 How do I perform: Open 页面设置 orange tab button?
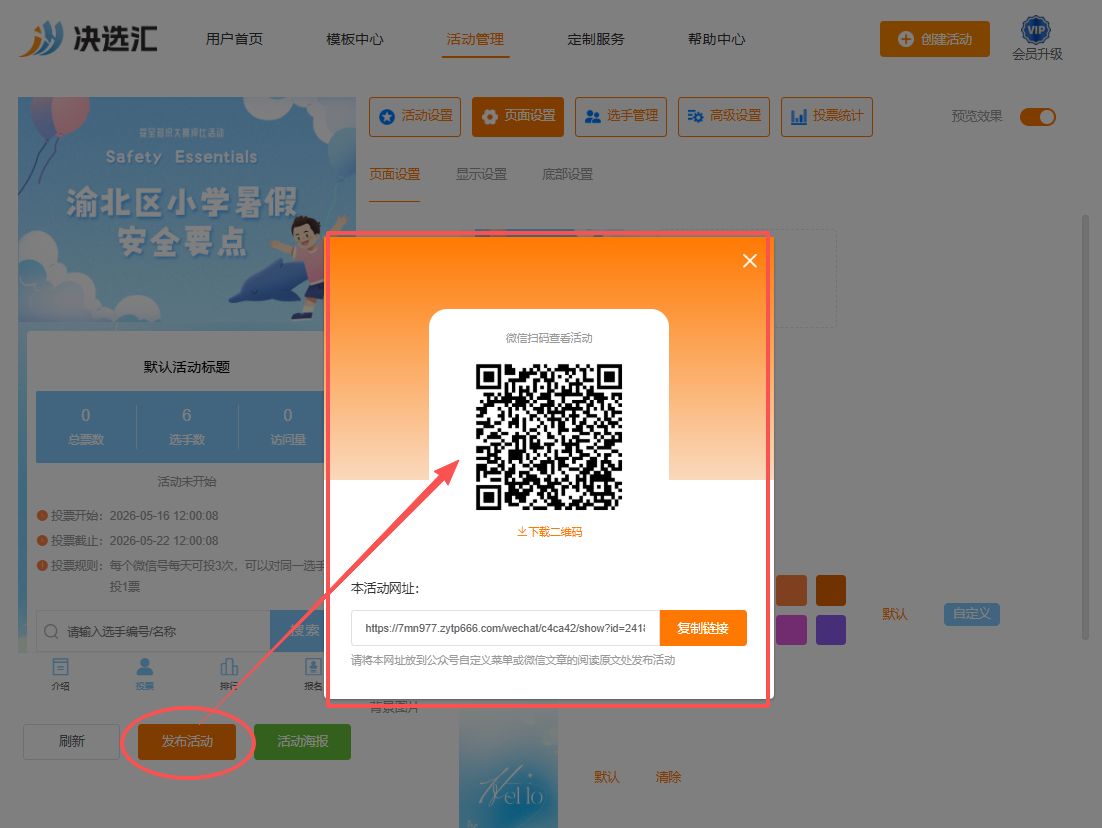(518, 117)
